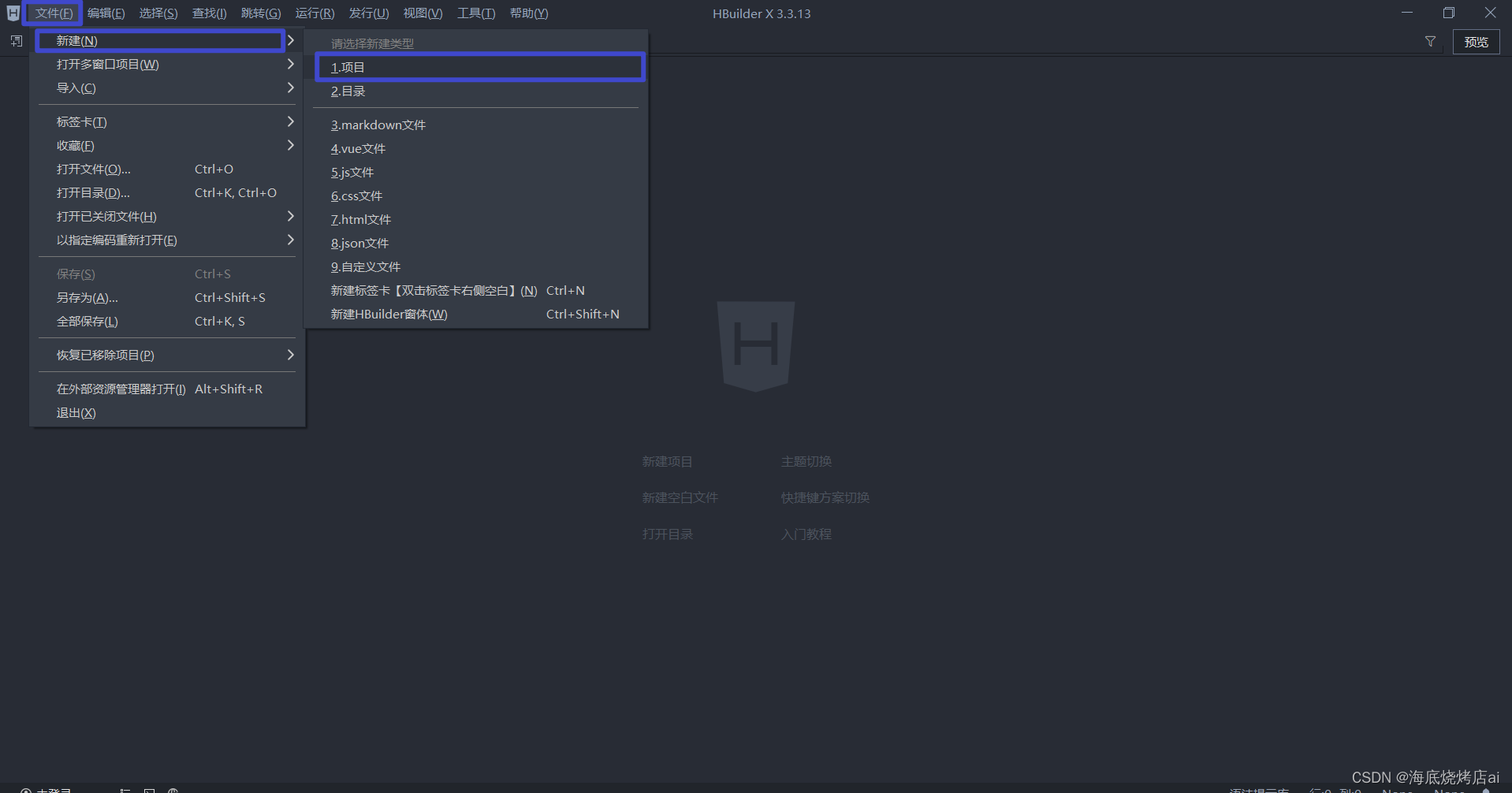The image size is (1512, 793).
Task: Create a new 4.vue文件
Action: click(x=476, y=148)
